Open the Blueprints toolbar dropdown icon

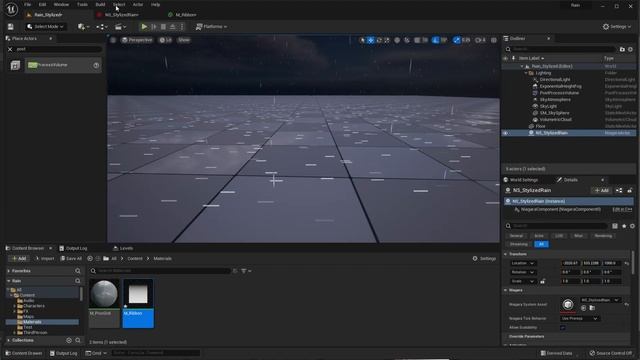pyautogui.click(x=102, y=27)
